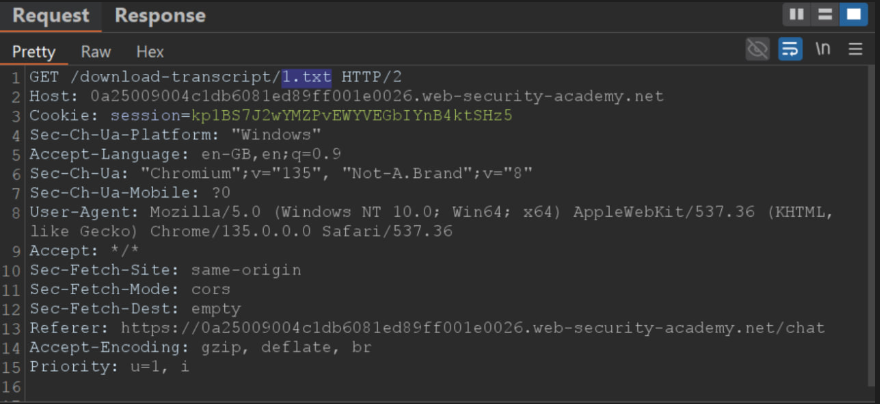Toggle the hide-uninteresting-headers eye icon
Image resolution: width=880 pixels, height=404 pixels.
point(758,49)
